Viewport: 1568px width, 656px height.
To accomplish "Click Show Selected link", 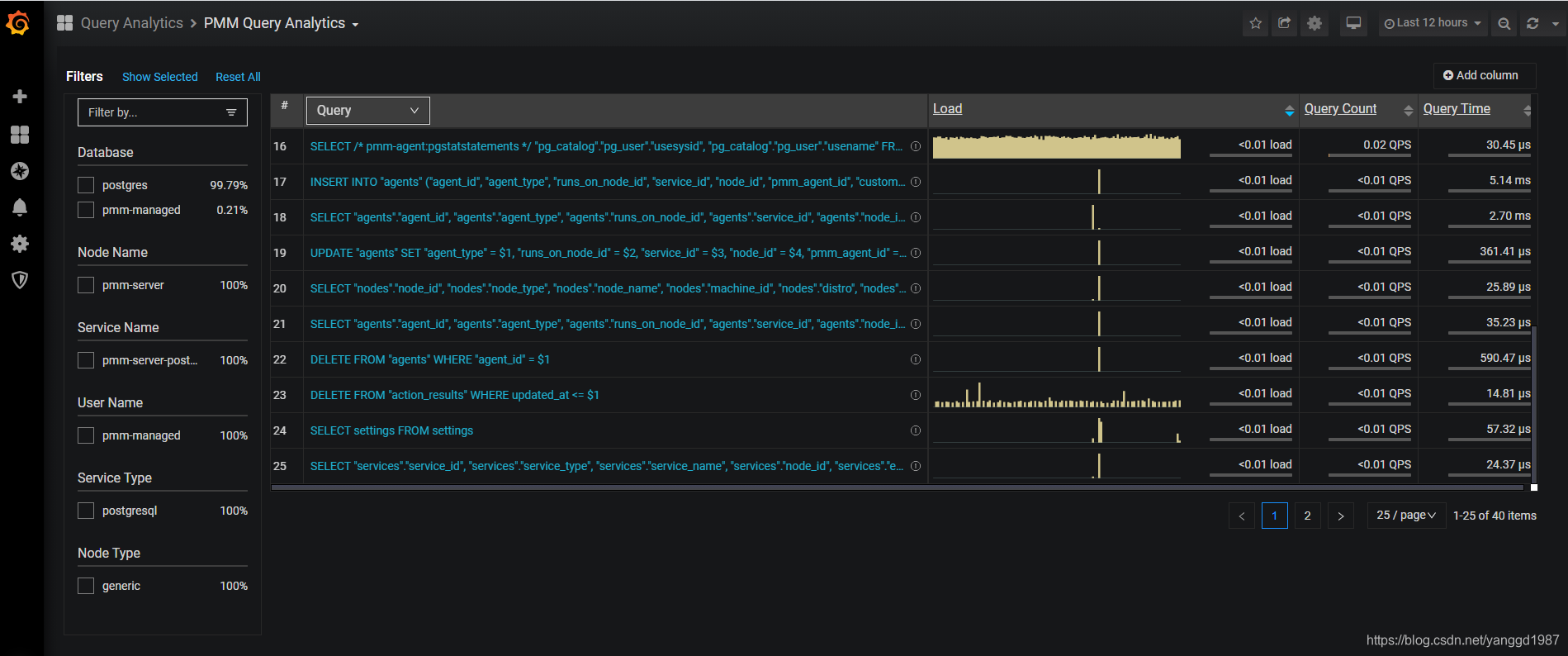I will click(x=160, y=77).
